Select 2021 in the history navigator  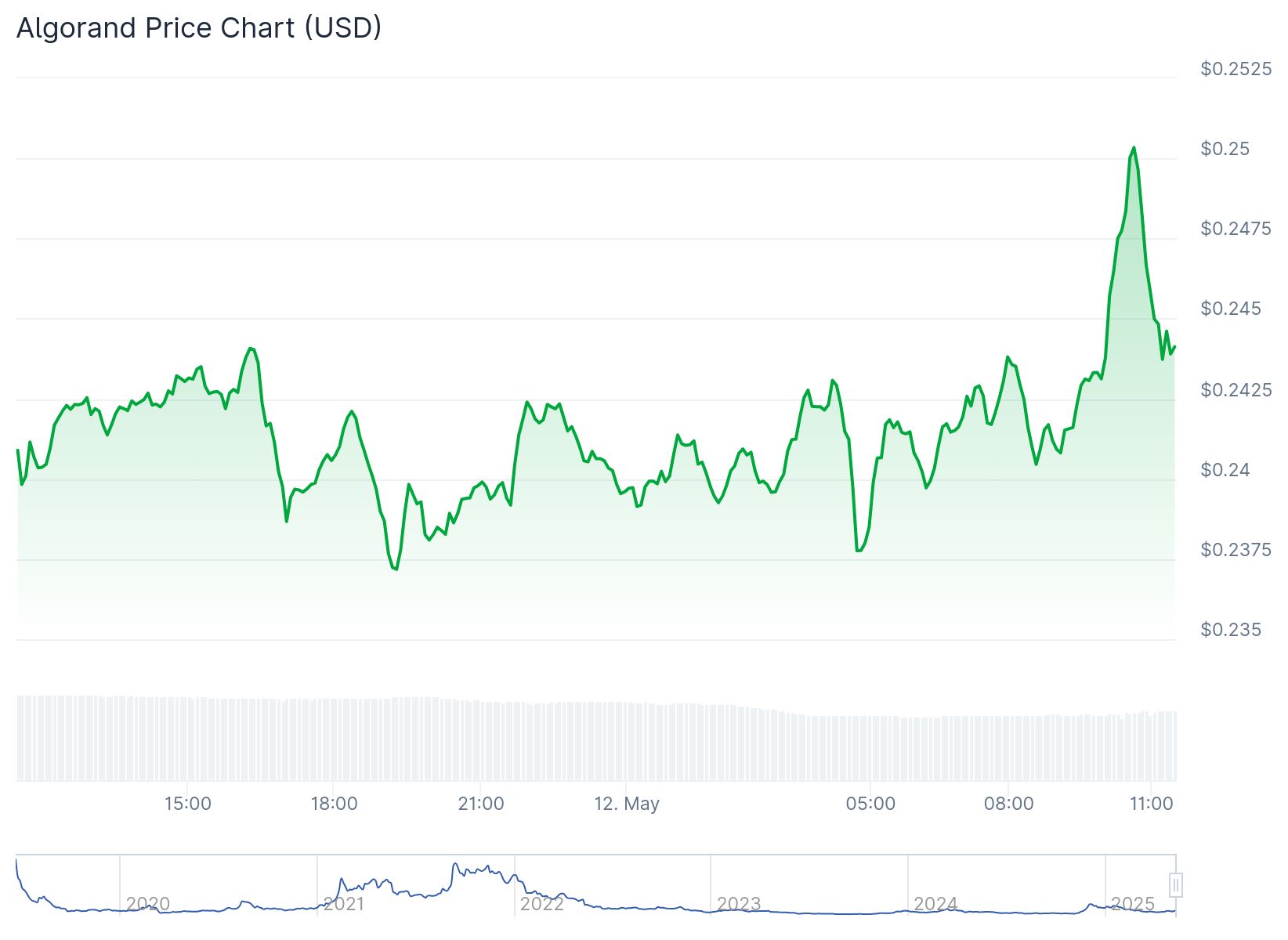(343, 904)
